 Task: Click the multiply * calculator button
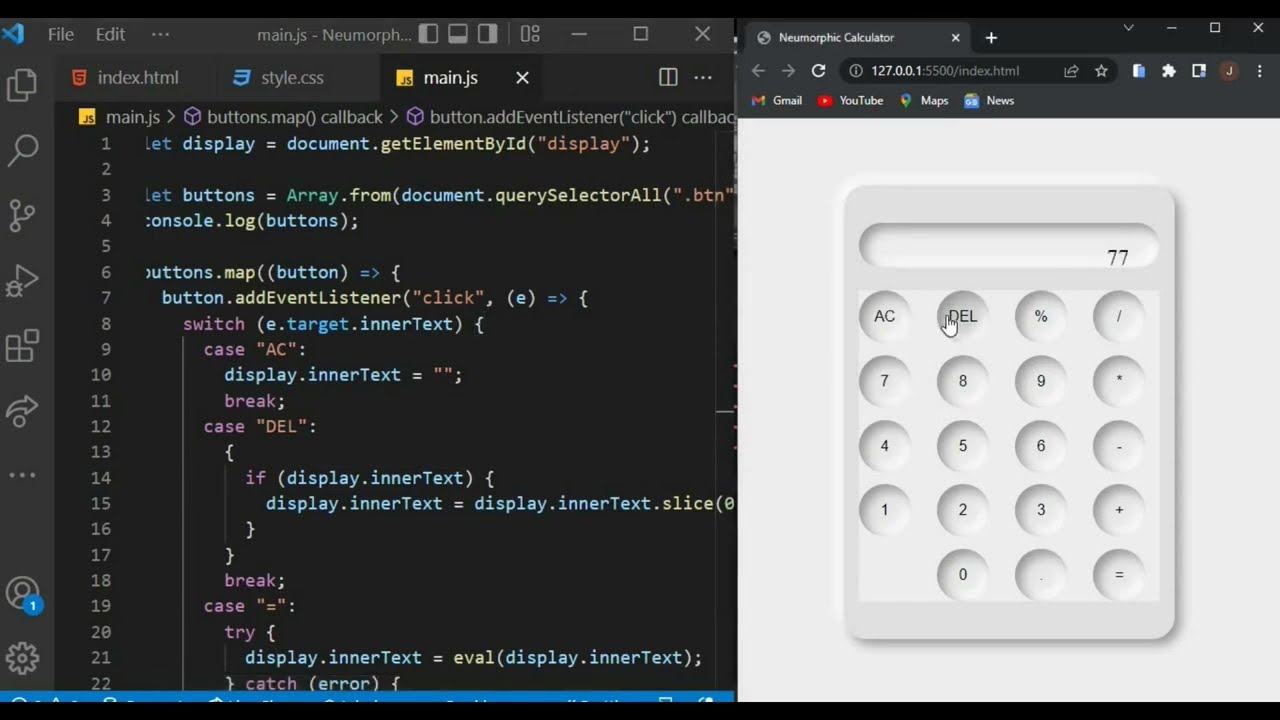click(x=1119, y=381)
